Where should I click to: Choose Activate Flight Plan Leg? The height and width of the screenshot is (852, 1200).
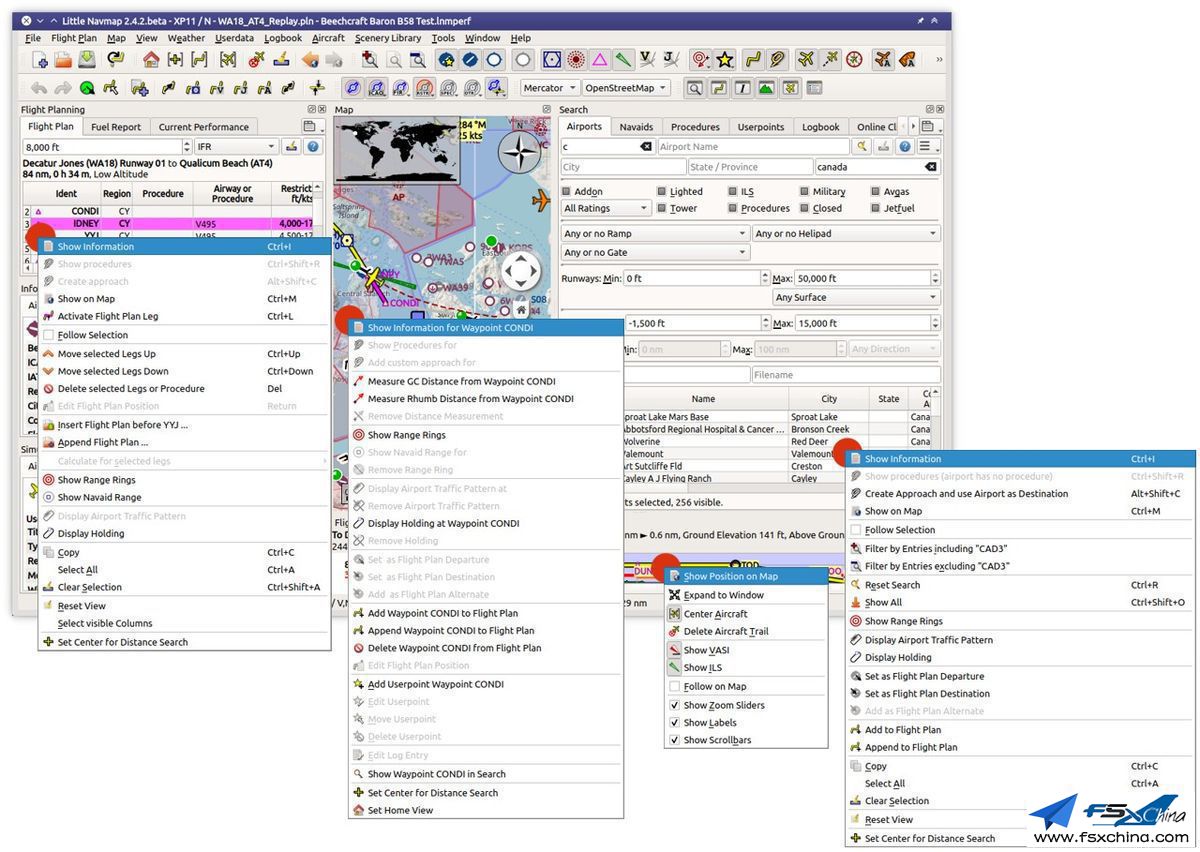185,316
